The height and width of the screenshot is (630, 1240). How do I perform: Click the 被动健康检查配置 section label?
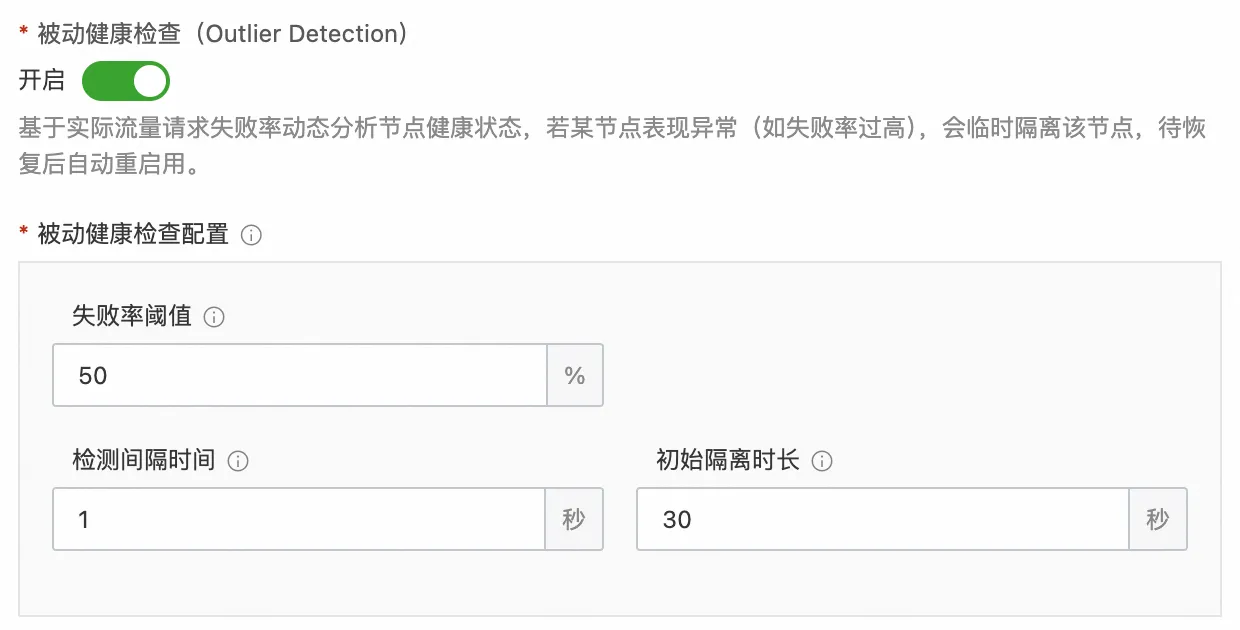(133, 235)
